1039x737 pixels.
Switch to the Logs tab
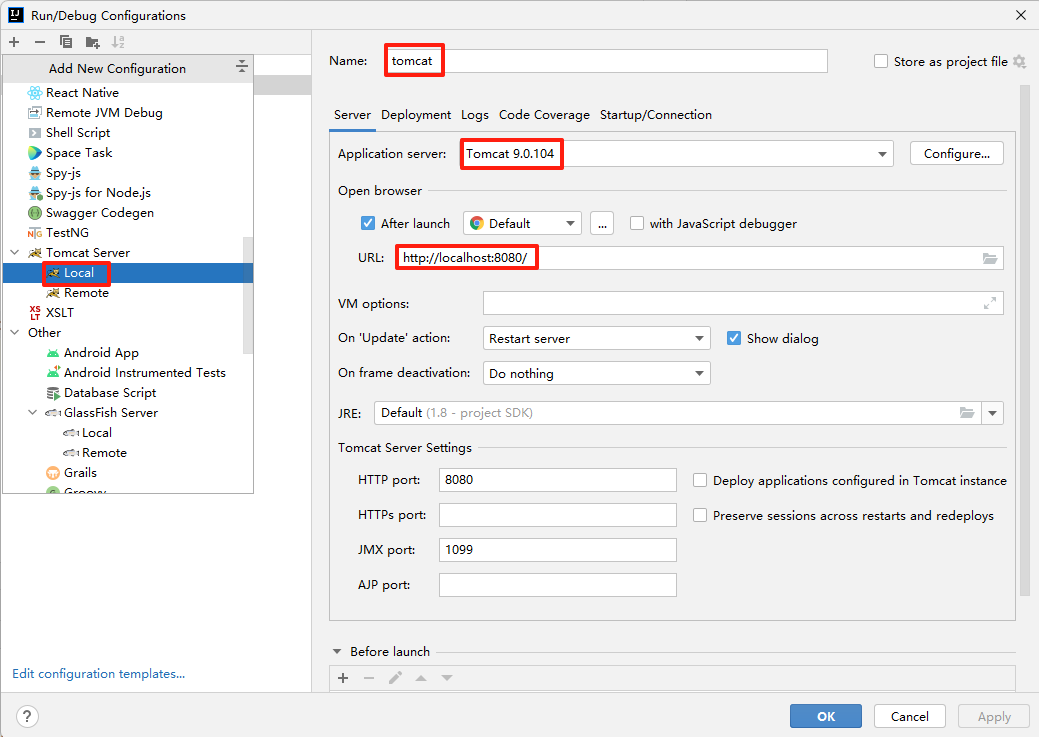(474, 115)
